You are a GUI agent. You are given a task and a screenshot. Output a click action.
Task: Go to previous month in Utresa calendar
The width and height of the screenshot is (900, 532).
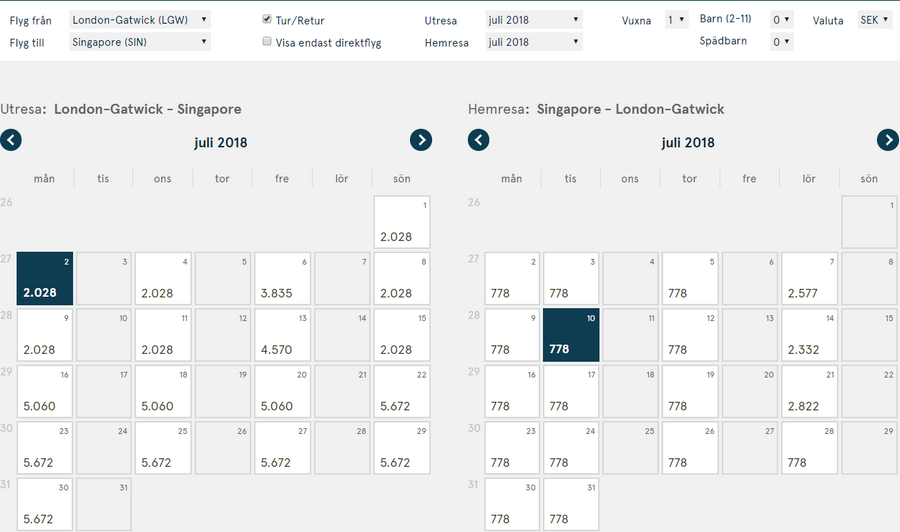[x=11, y=140]
